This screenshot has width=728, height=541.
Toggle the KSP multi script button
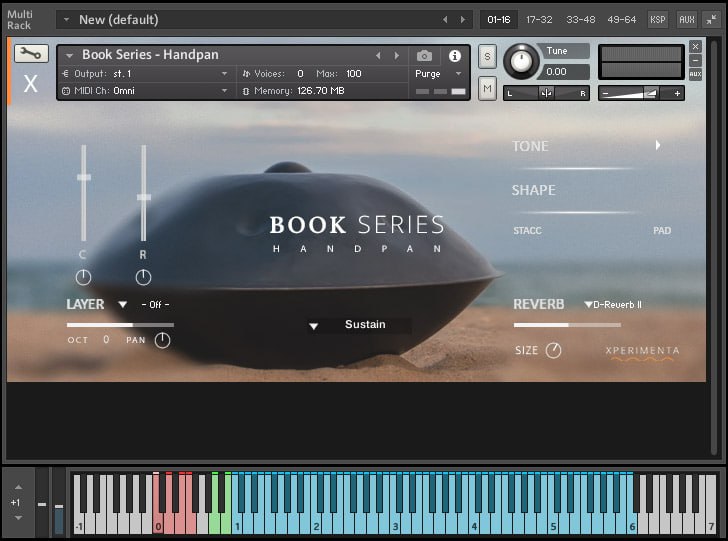pyautogui.click(x=657, y=20)
